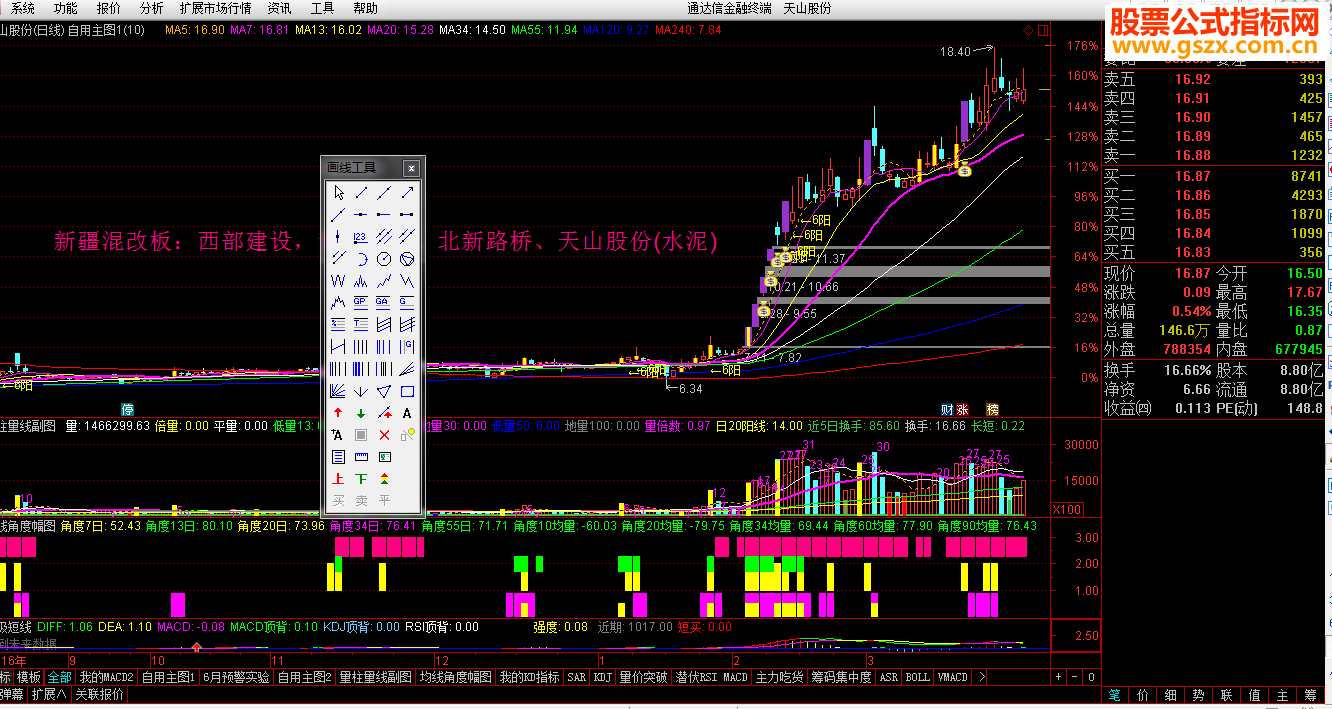Open the 工具 menu
1332x709 pixels.
click(322, 8)
